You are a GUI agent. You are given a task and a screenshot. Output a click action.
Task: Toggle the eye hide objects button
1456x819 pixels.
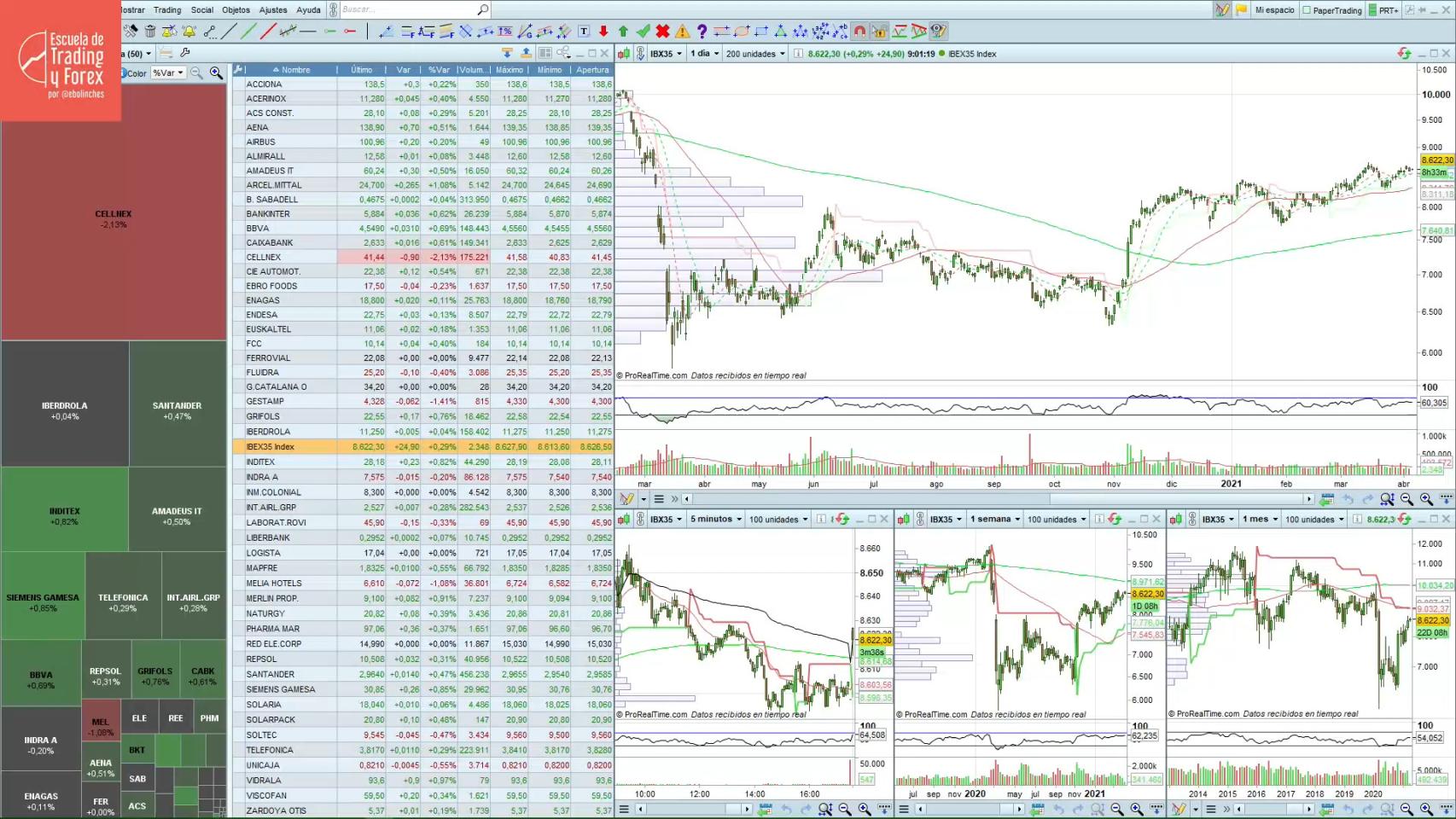938,32
